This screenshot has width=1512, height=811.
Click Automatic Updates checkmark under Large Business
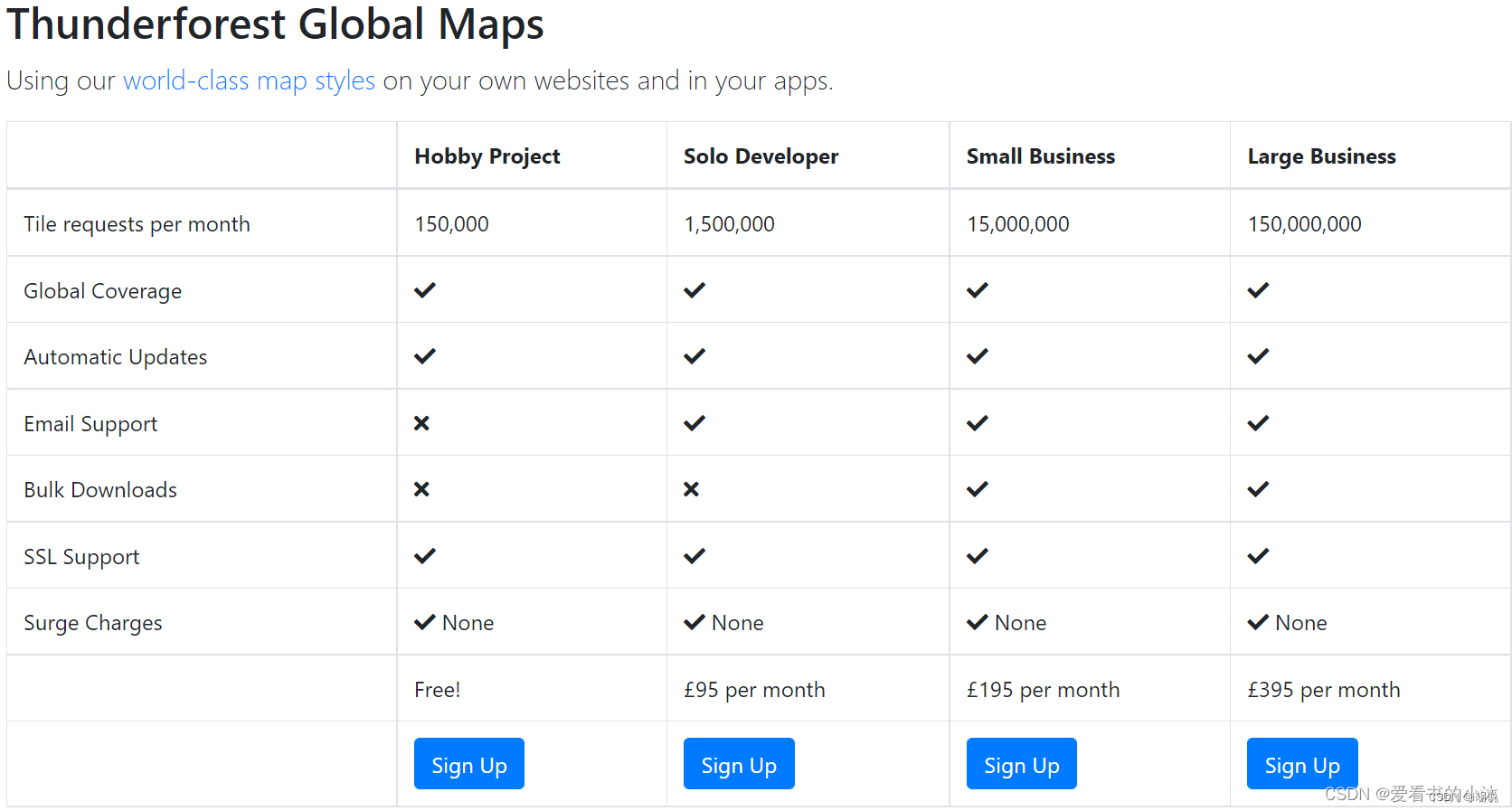[1258, 356]
